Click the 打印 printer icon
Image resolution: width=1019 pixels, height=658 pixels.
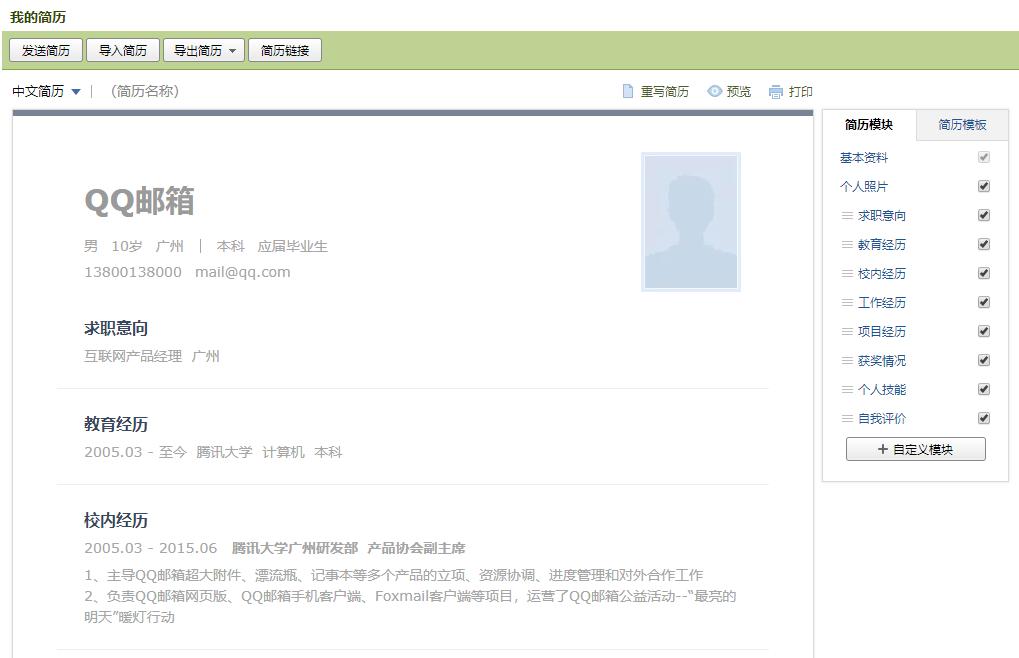[775, 91]
